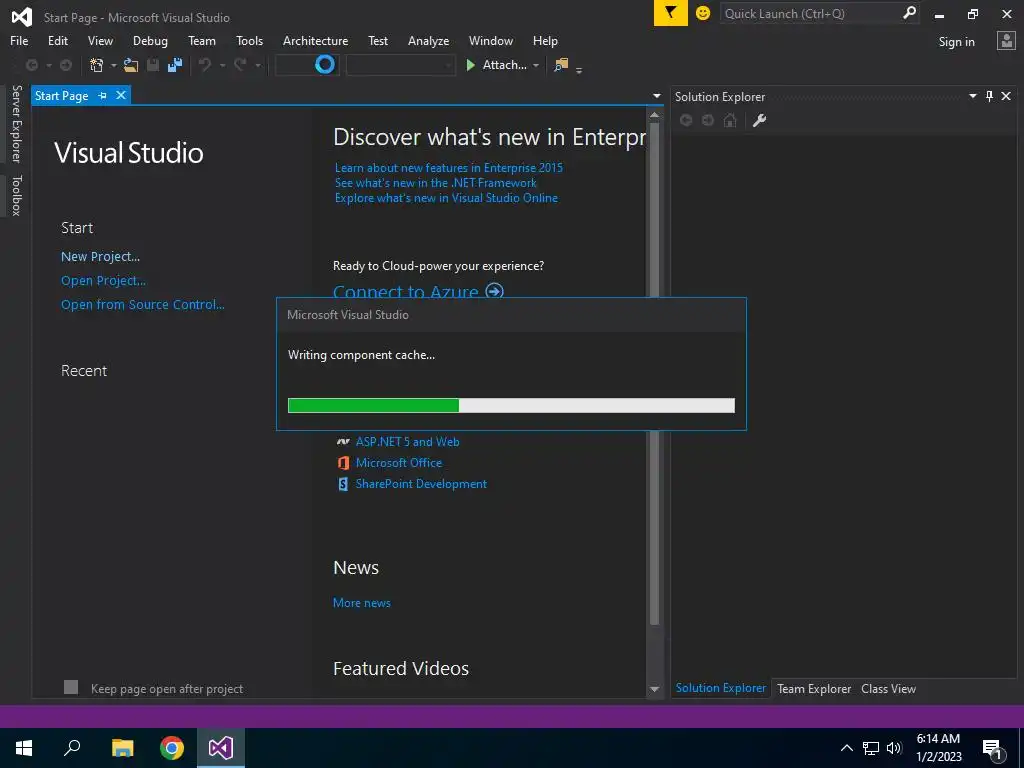Viewport: 1024px width, 768px height.
Task: Click Sign in at top right
Action: click(956, 41)
